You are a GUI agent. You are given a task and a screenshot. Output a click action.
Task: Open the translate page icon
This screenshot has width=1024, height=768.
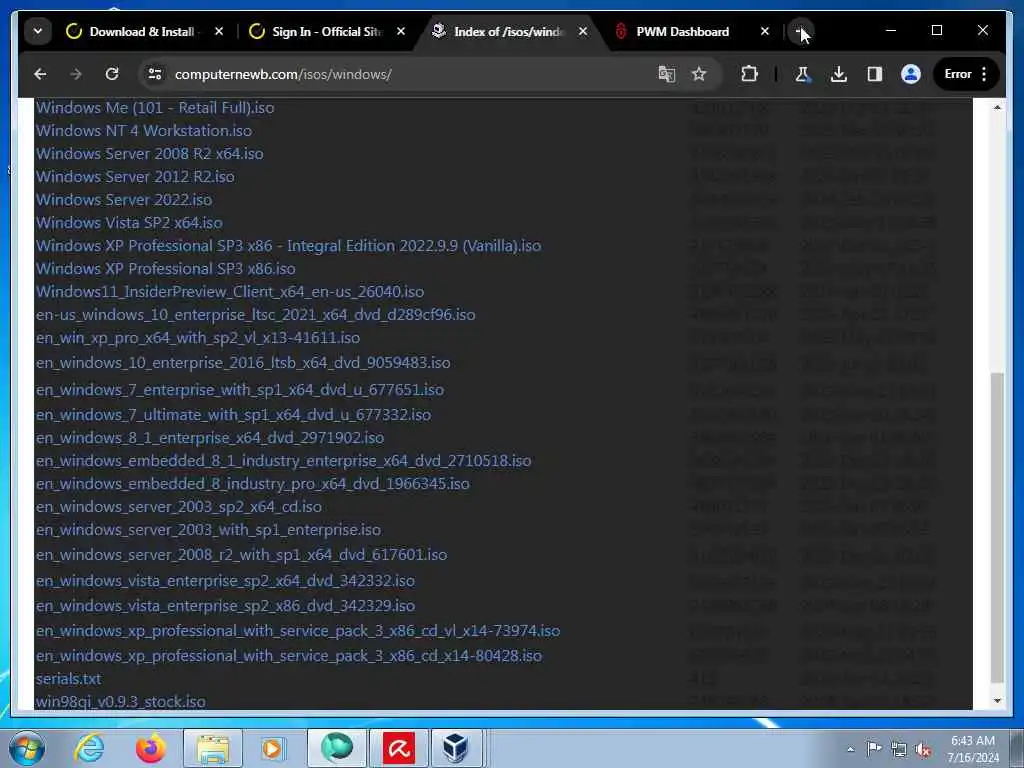(666, 74)
